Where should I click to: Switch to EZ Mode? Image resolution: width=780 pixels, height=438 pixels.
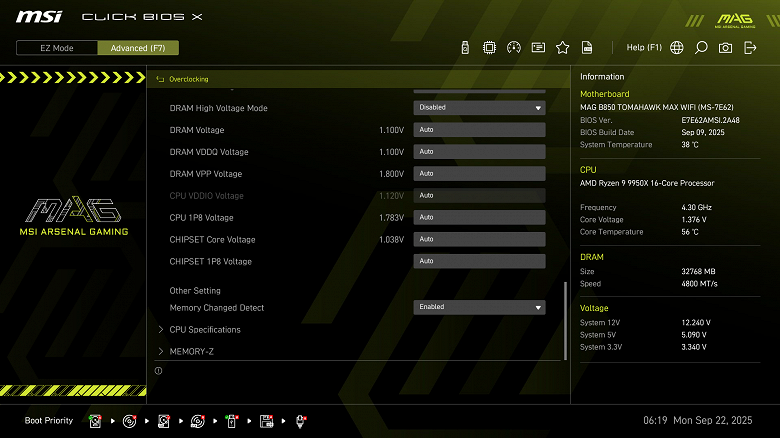[x=57, y=48]
